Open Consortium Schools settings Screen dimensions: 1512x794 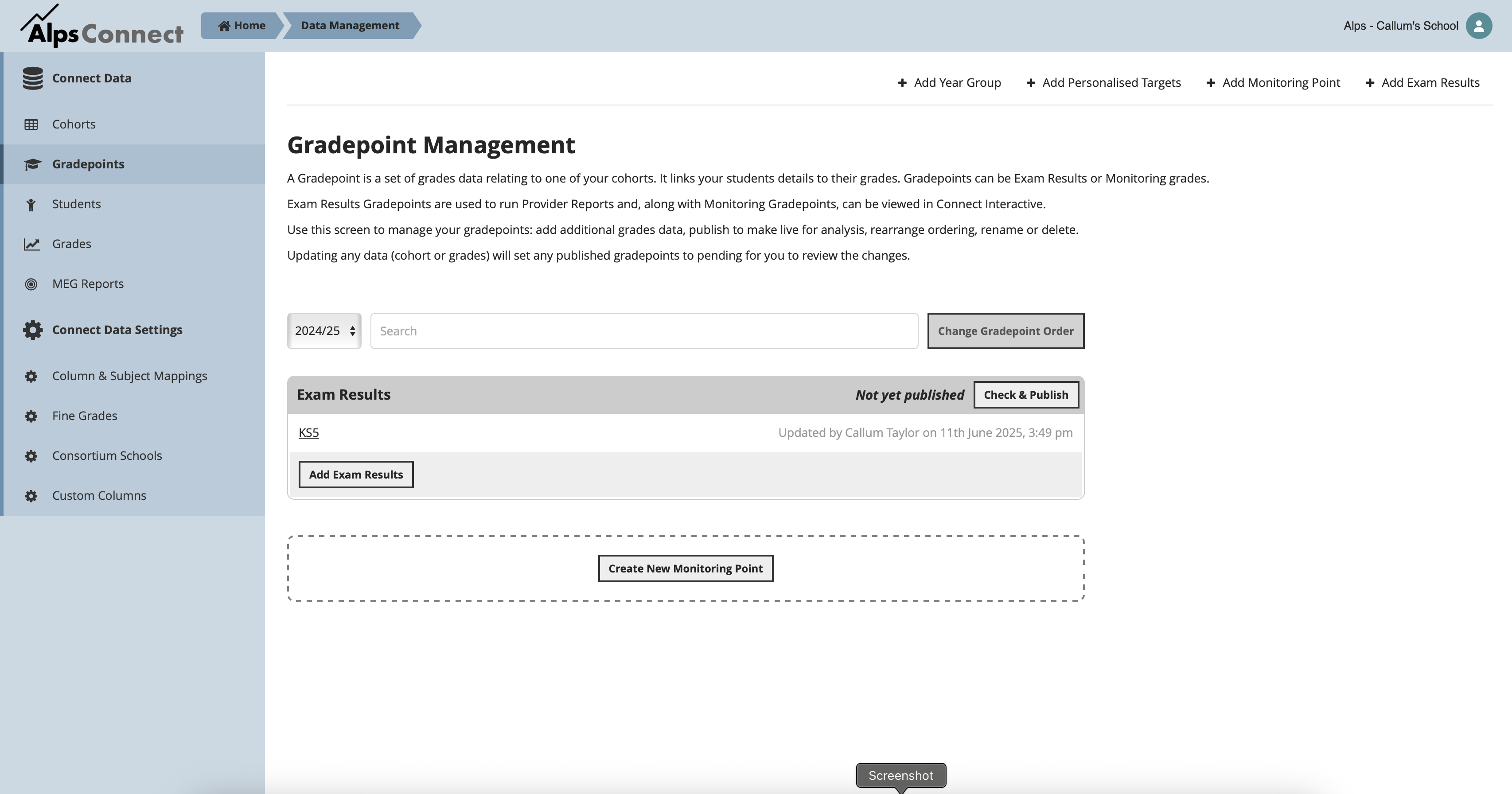point(134,456)
